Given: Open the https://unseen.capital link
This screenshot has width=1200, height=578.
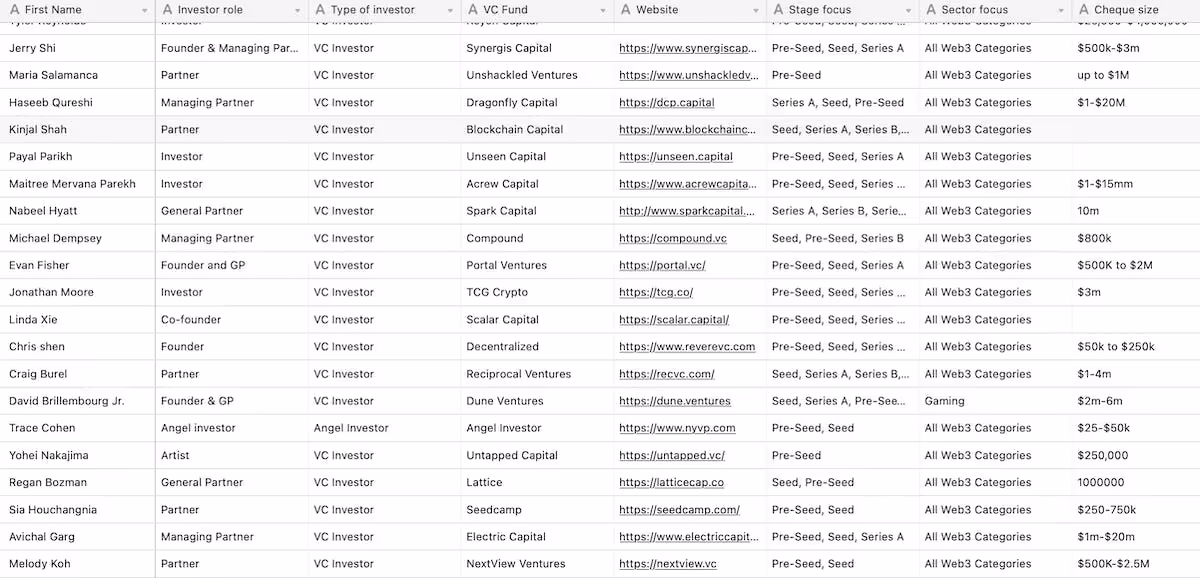Looking at the screenshot, I should point(676,156).
